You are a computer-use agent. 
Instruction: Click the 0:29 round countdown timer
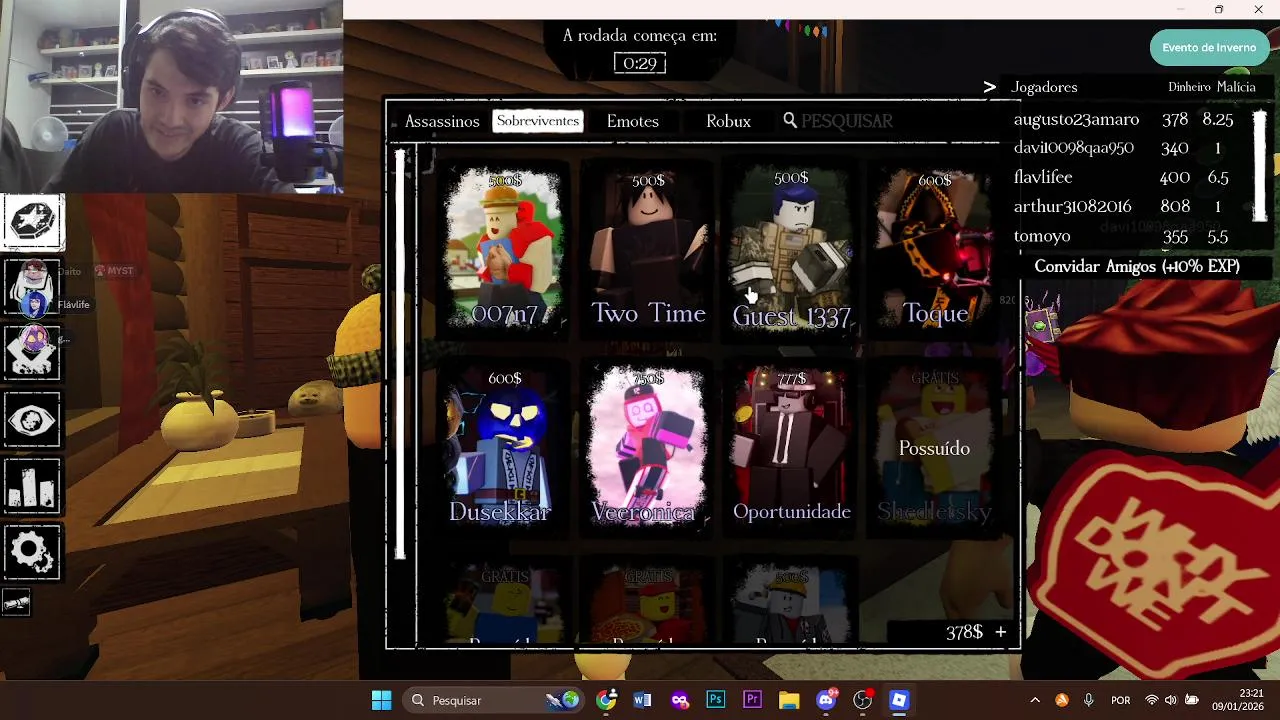pyautogui.click(x=640, y=63)
